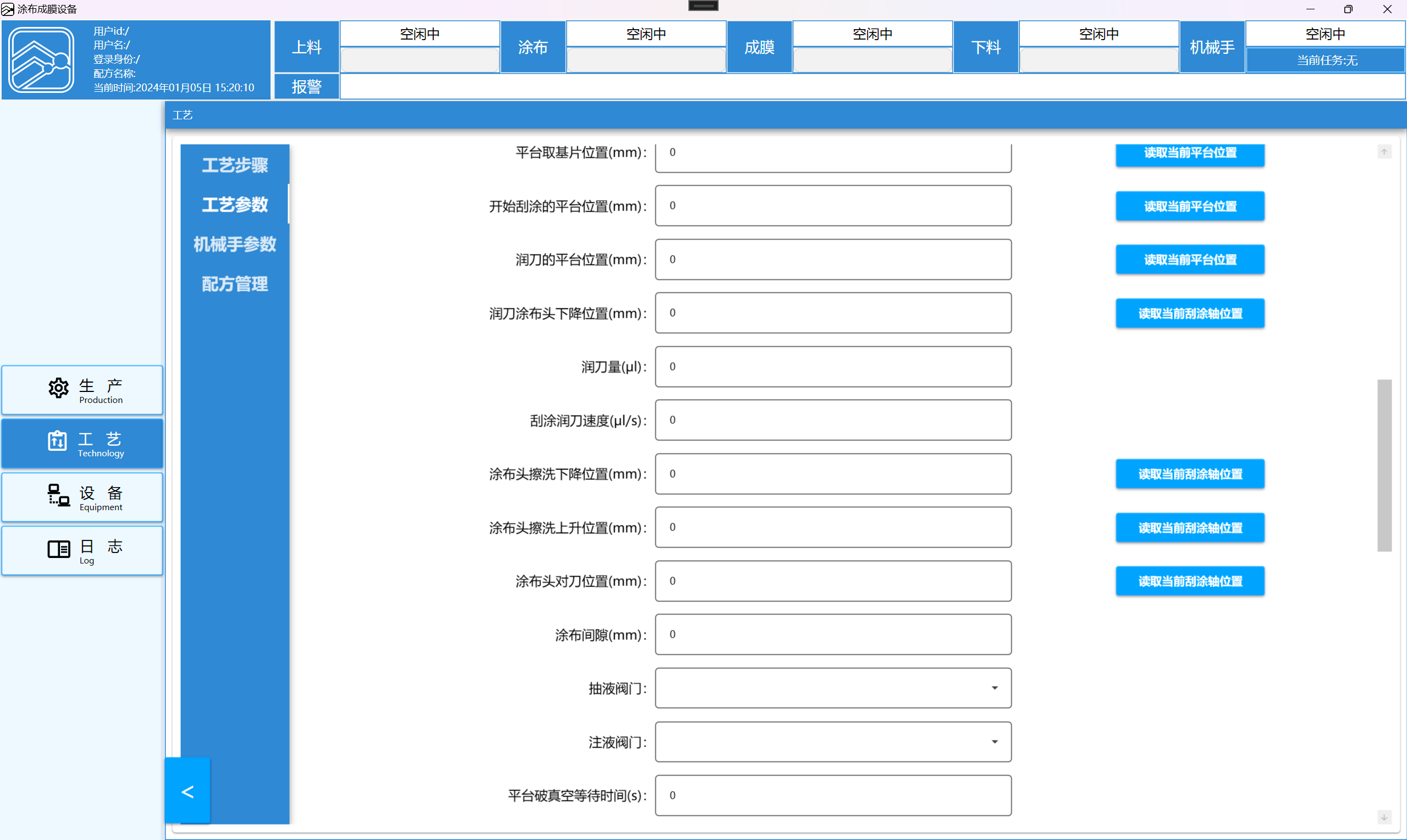Image resolution: width=1407 pixels, height=840 pixels.
Task: Click the 下料 station label
Action: pos(986,47)
